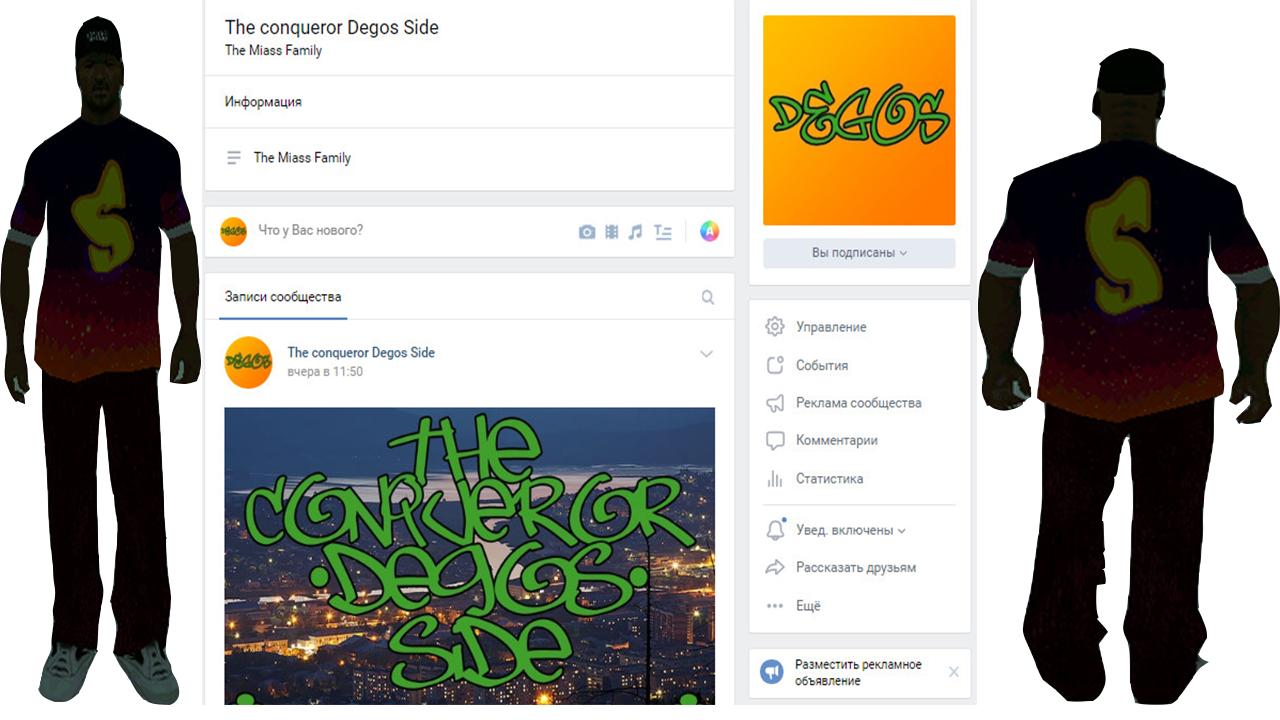1280x720 pixels.
Task: Open the colorful poster icon in post box
Action: [x=709, y=231]
